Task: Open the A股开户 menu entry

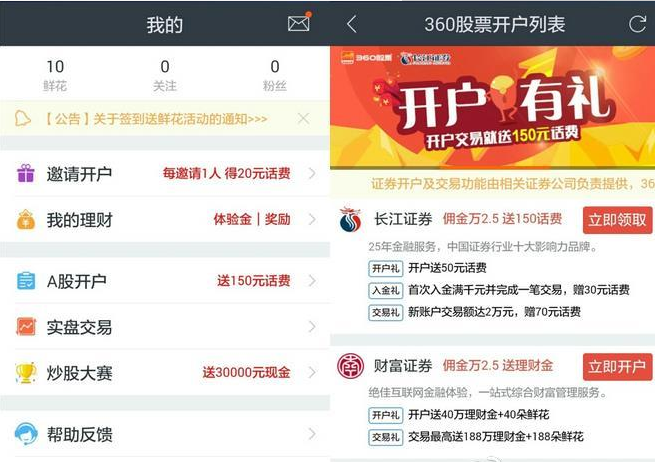Action: [x=165, y=281]
